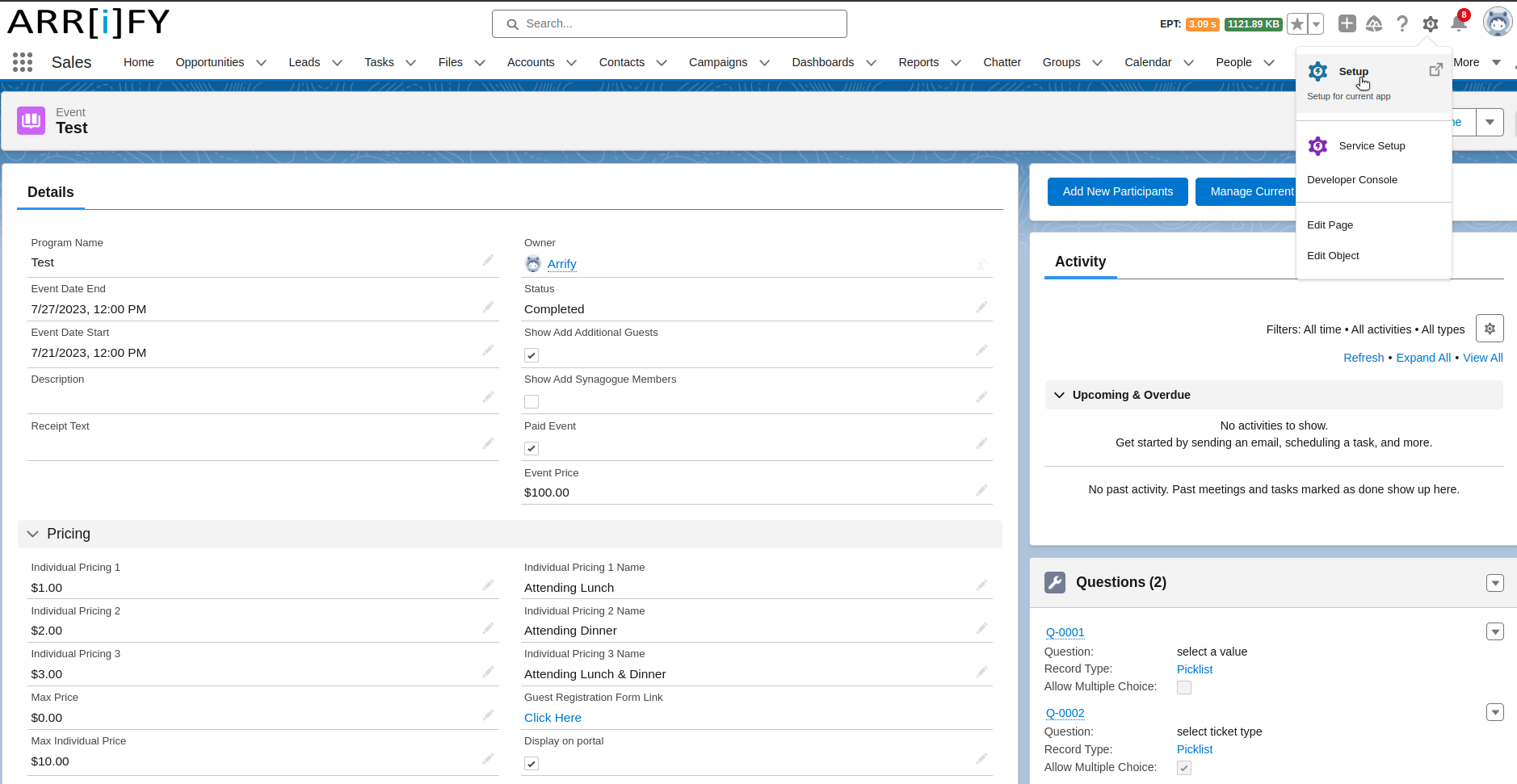
Task: Open the help question mark icon
Action: (1402, 24)
